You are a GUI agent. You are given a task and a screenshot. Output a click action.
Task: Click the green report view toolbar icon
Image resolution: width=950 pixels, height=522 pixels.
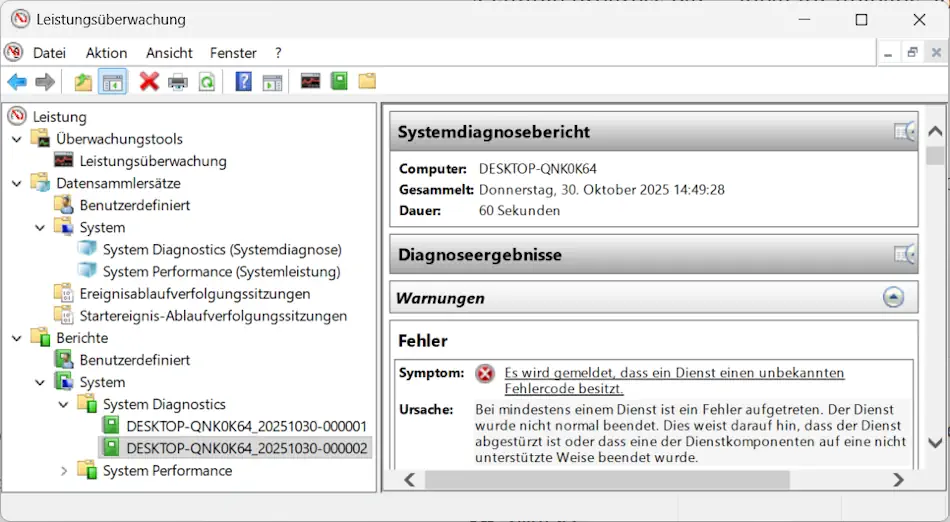coord(339,81)
